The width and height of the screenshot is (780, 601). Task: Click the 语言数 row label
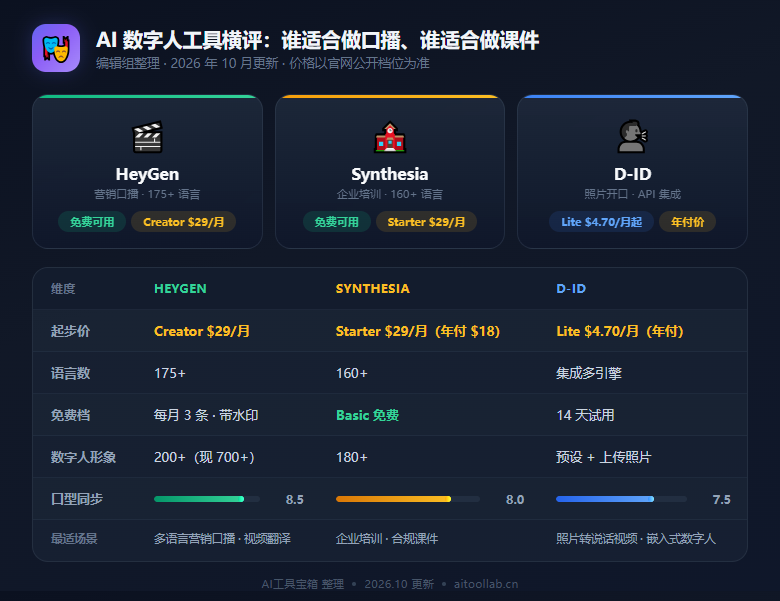coord(70,373)
